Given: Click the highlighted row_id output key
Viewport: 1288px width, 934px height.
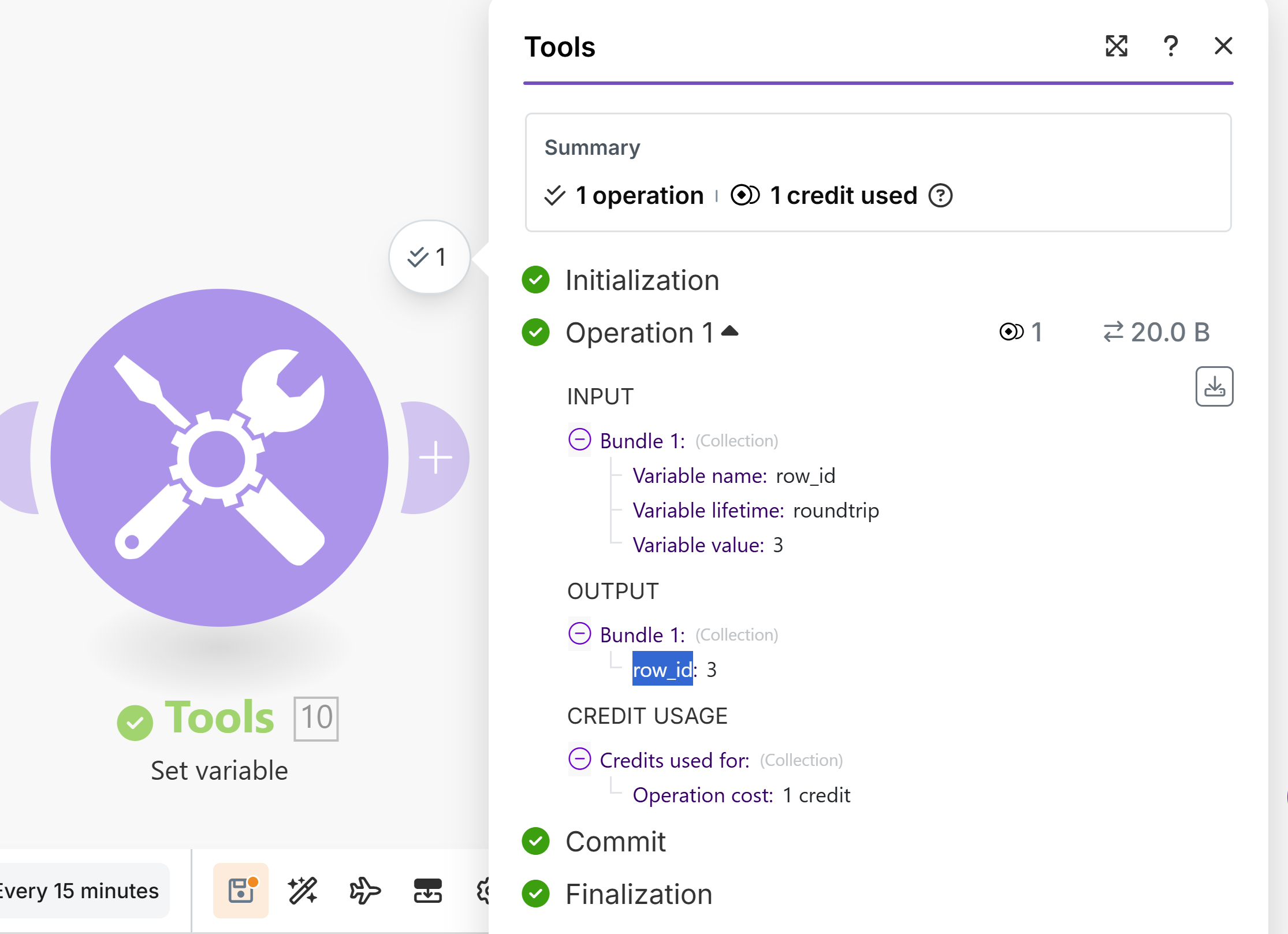Looking at the screenshot, I should coord(662,669).
